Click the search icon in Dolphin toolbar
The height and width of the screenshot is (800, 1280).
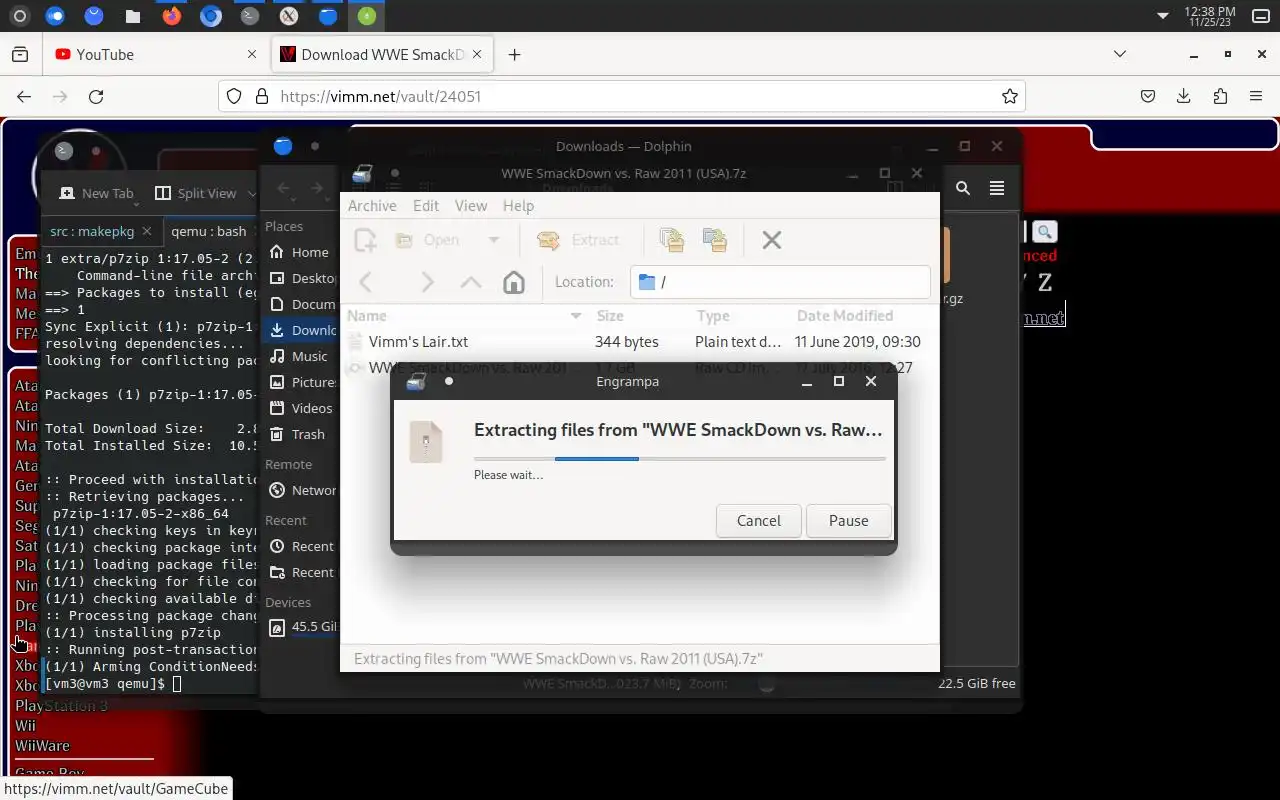click(x=962, y=188)
